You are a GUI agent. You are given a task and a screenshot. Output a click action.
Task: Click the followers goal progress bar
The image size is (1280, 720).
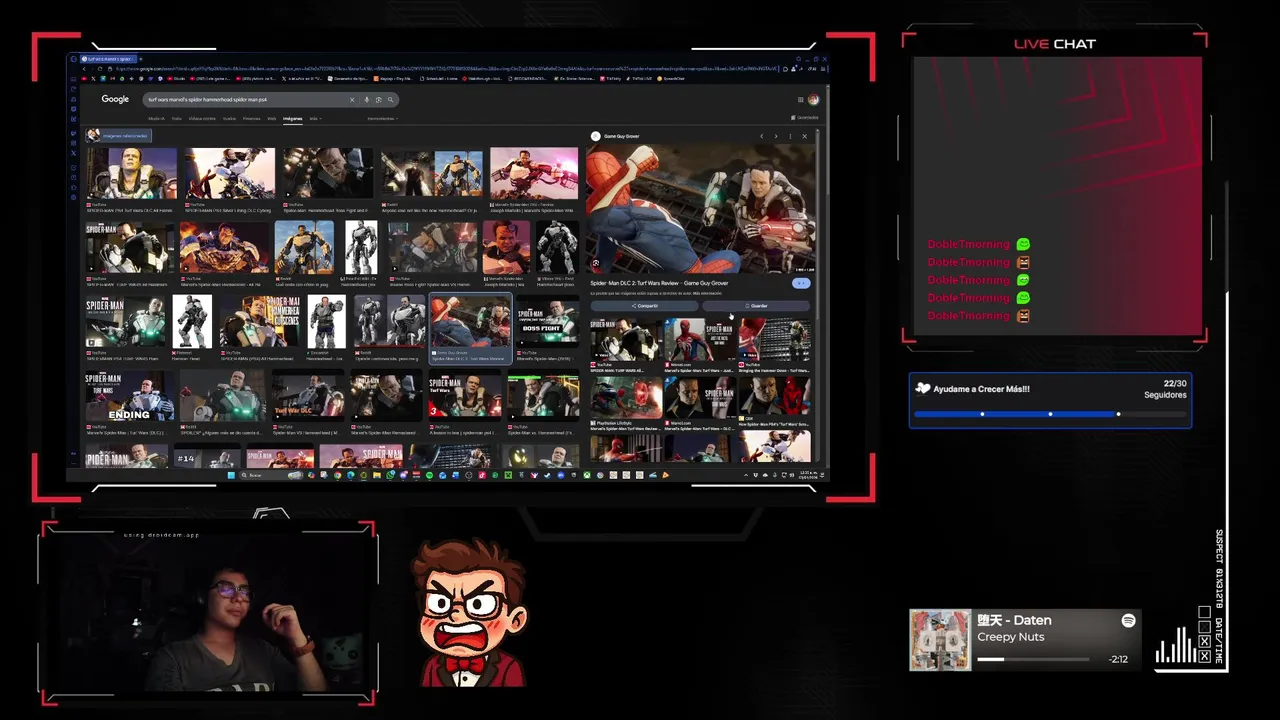click(x=1050, y=414)
